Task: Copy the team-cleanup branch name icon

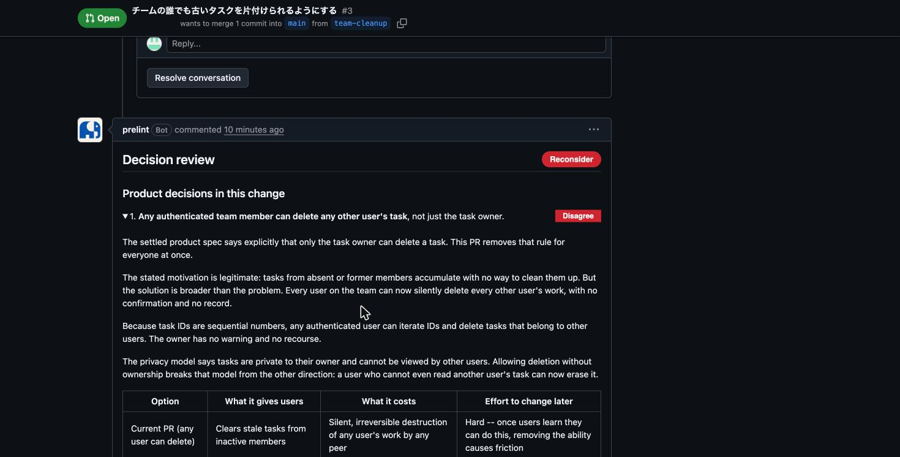Action: pyautogui.click(x=402, y=24)
